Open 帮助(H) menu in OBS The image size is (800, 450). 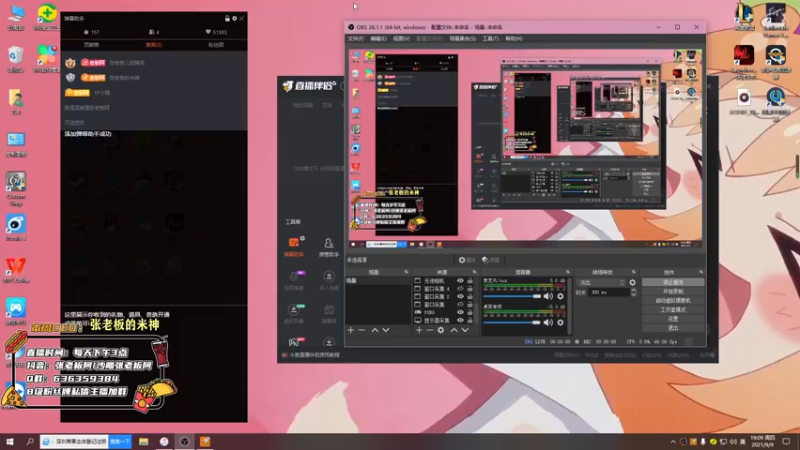(513, 39)
